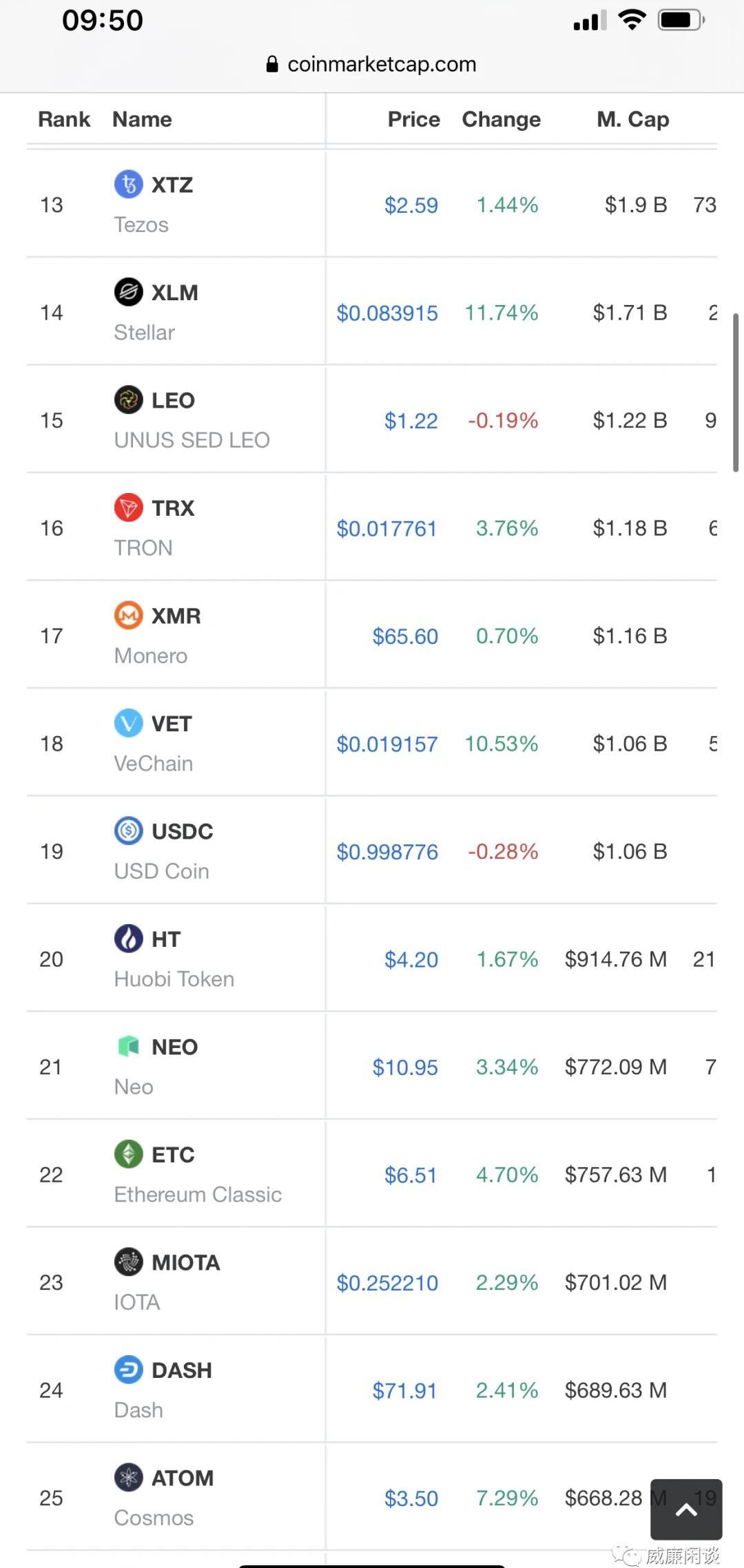Sort the table by Rank column

pyautogui.click(x=64, y=119)
